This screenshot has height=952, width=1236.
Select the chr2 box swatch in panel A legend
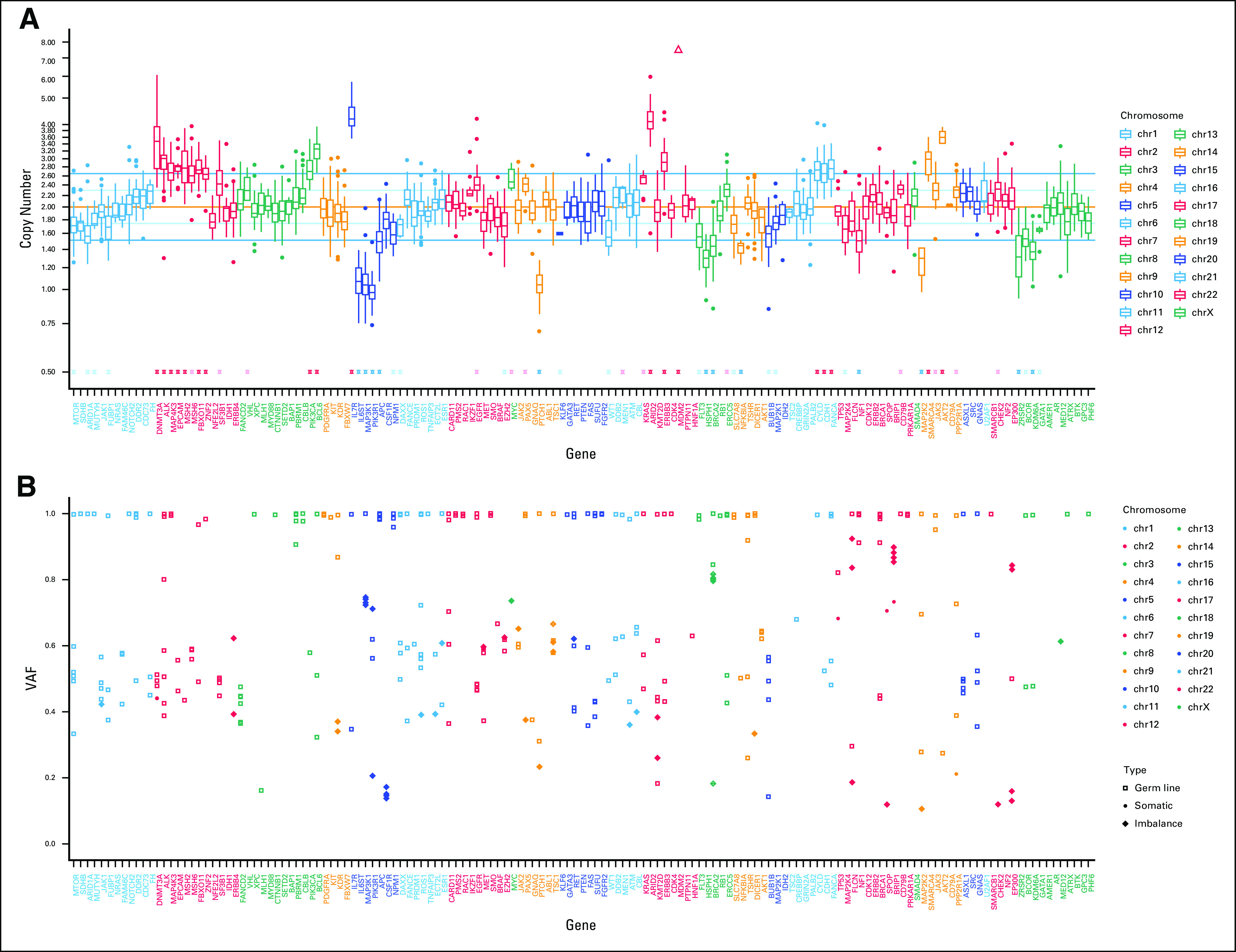tap(1126, 152)
